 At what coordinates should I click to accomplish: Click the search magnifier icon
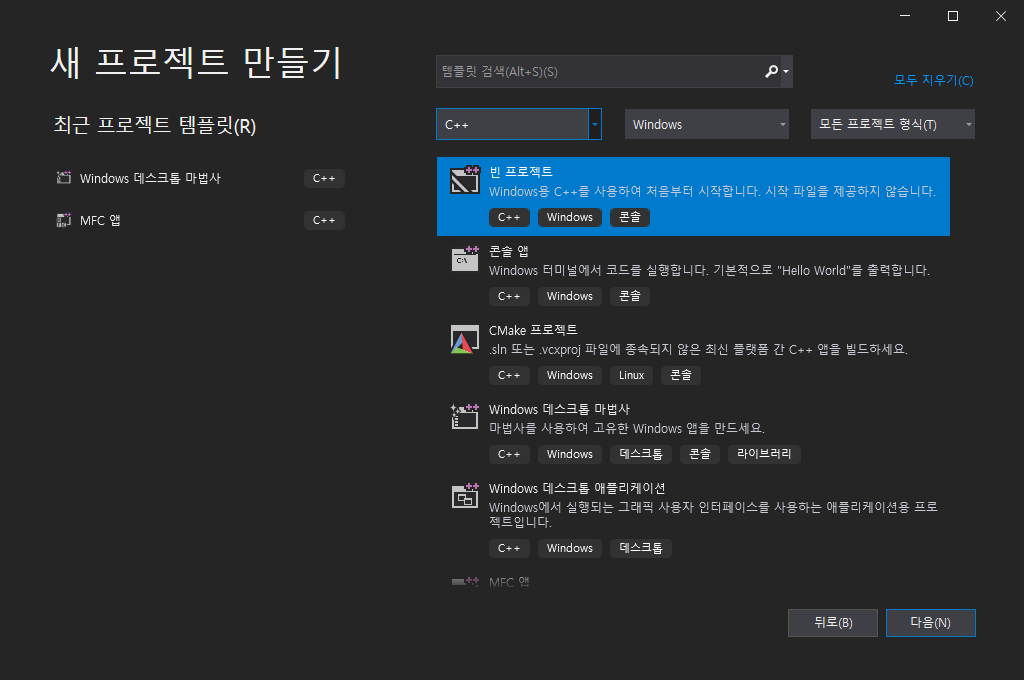(x=771, y=71)
